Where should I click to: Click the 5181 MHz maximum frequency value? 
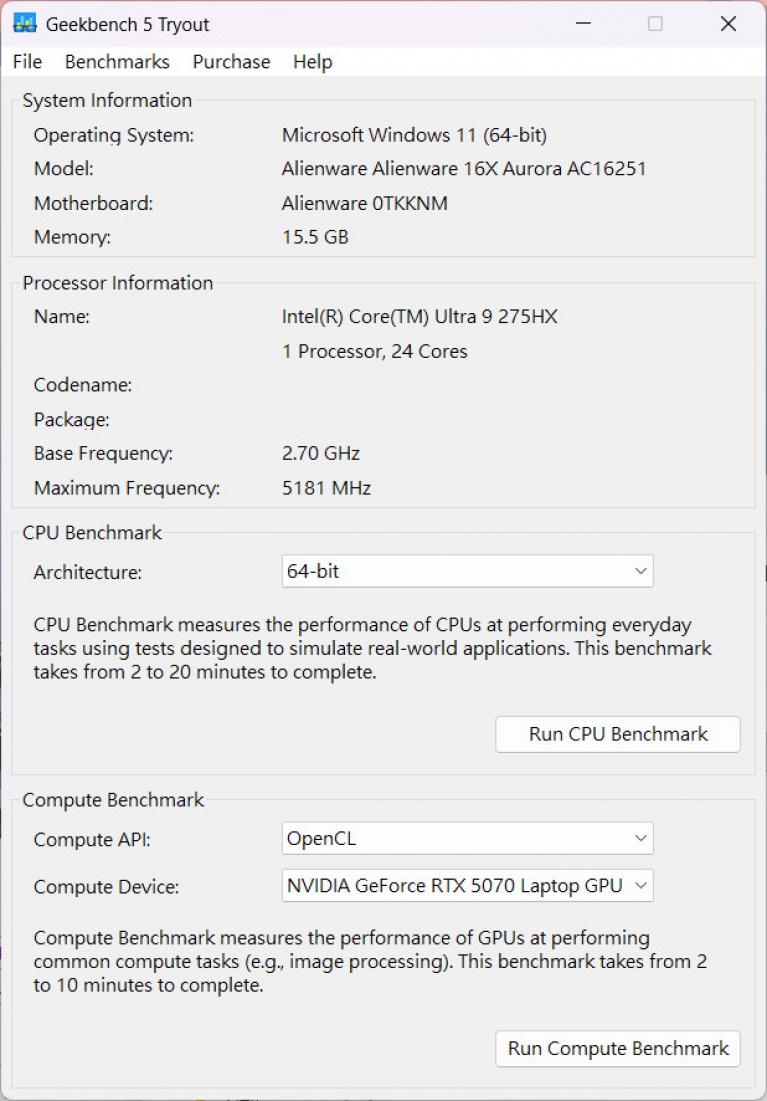326,489
